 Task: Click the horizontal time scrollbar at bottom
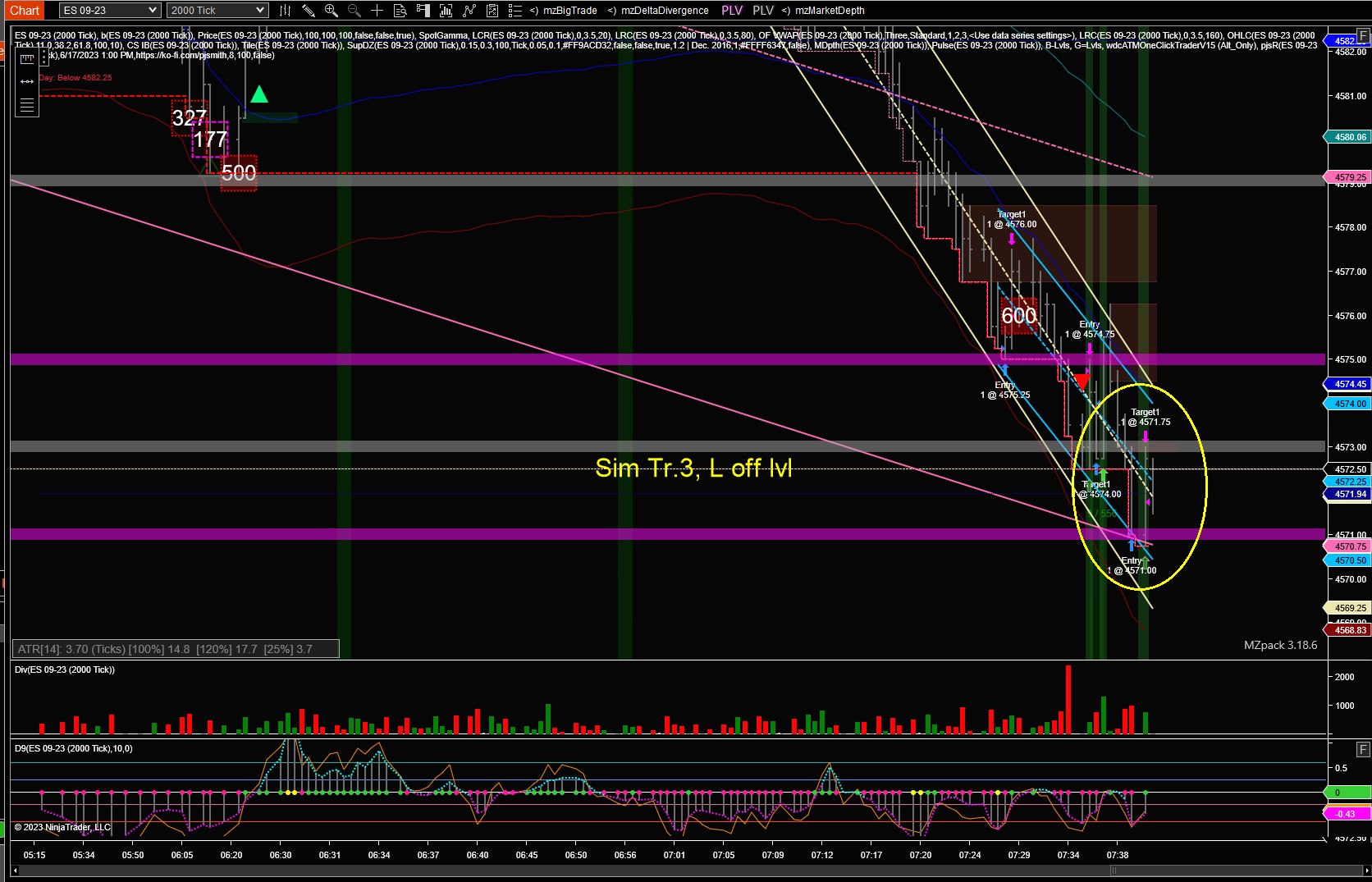click(x=685, y=871)
